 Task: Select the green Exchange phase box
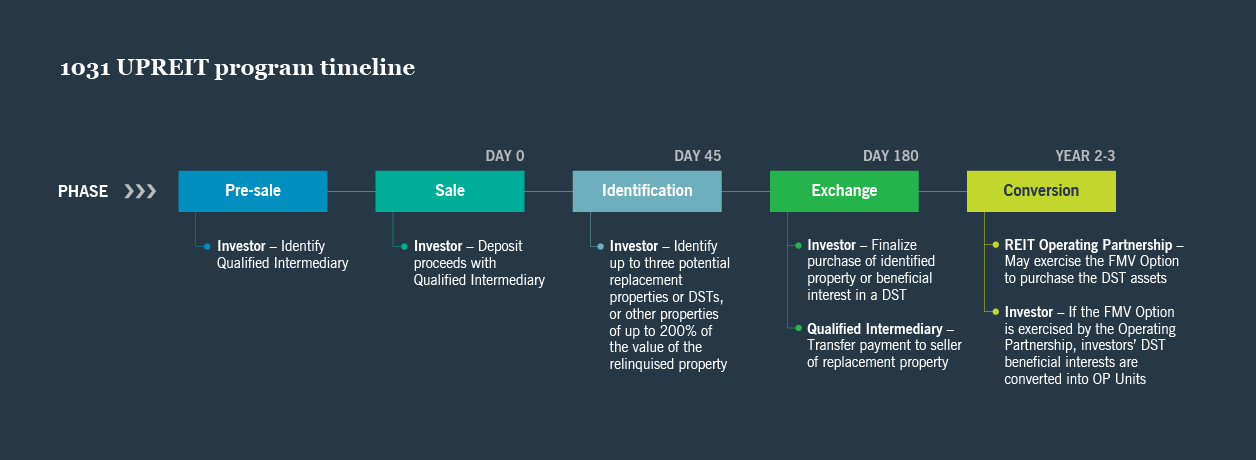coord(844,191)
